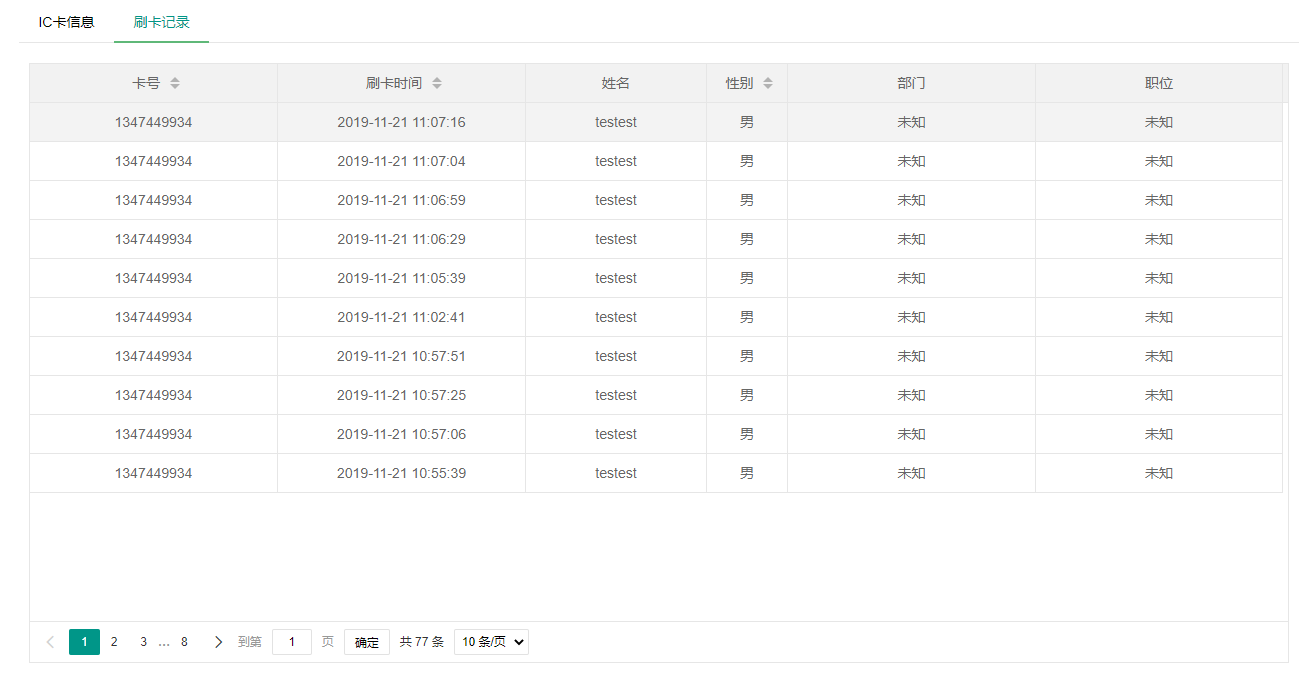The width and height of the screenshot is (1308, 678).
Task: Click the 卡号 column header label
Action: click(146, 83)
